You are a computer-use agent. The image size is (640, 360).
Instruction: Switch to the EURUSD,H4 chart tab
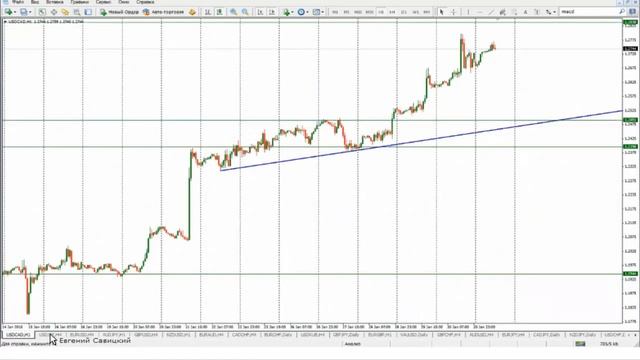pos(82,335)
